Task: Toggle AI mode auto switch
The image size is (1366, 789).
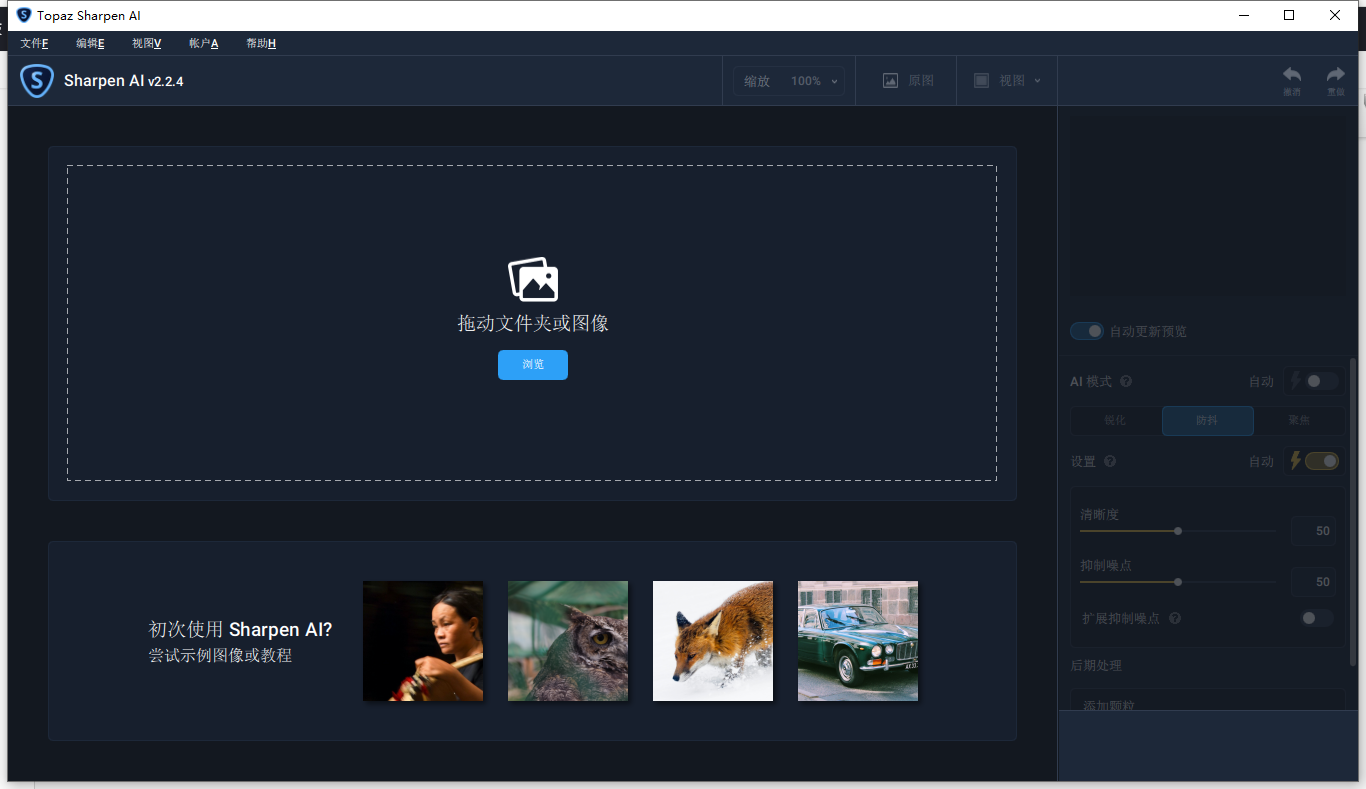Action: [x=1321, y=381]
